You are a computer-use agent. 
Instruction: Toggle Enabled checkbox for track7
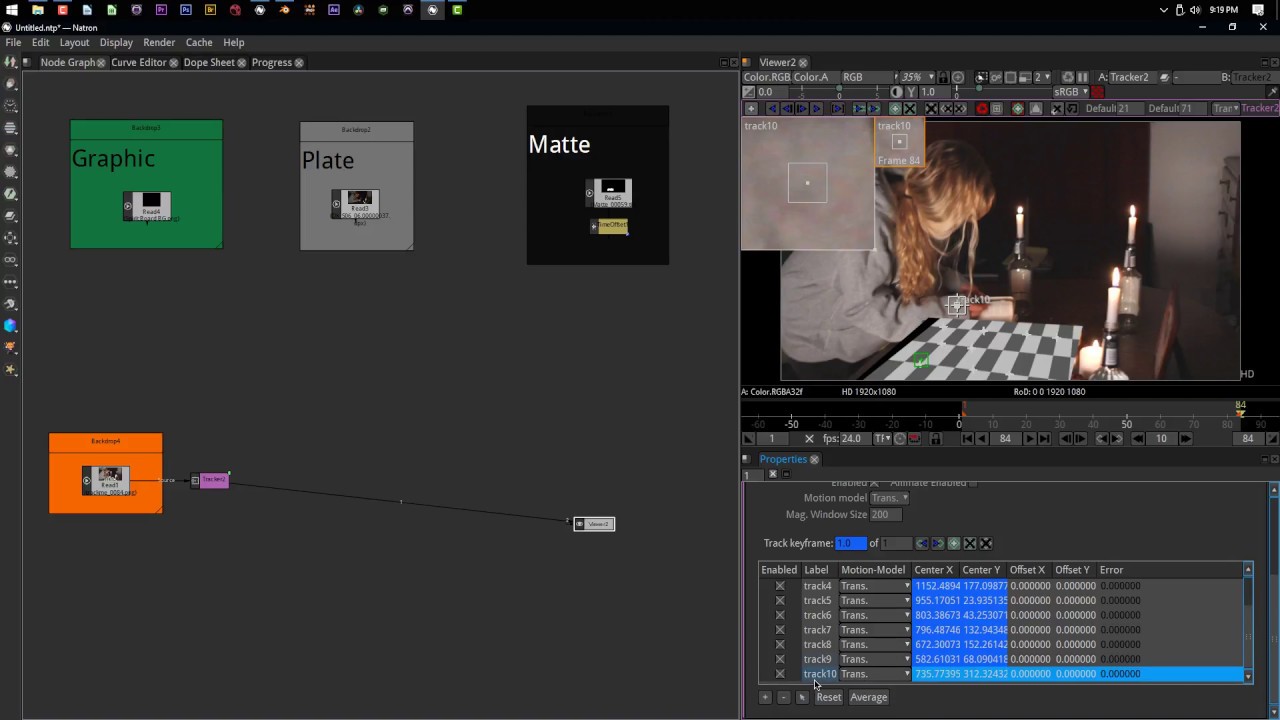coord(780,630)
